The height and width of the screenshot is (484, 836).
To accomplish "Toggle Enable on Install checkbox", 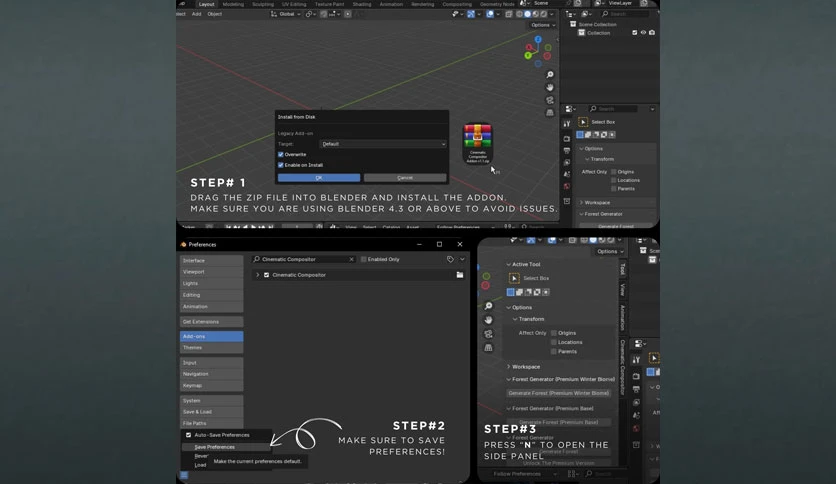I will (280, 165).
